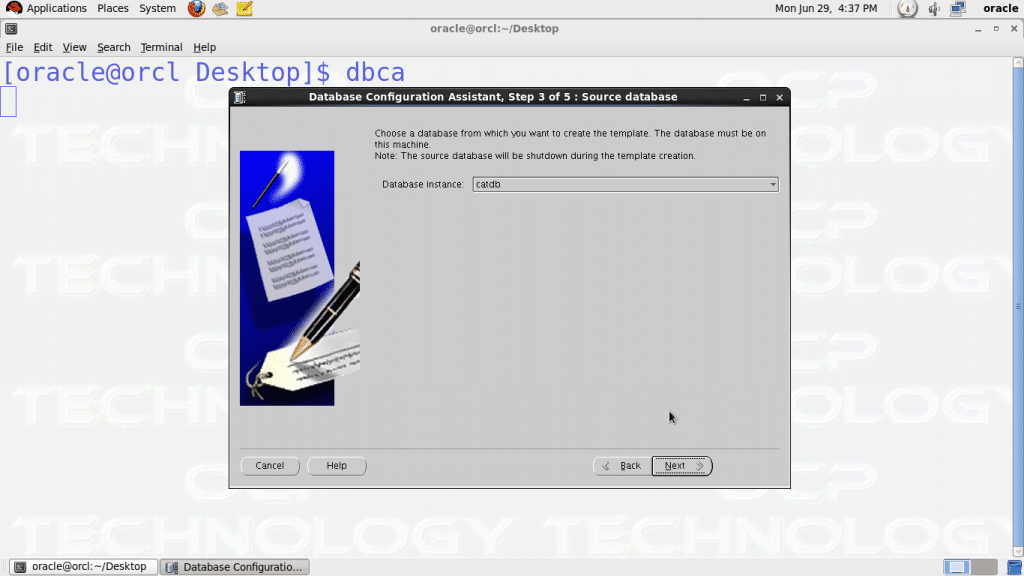This screenshot has height=576, width=1024.
Task: Open the System menu
Action: 157,8
